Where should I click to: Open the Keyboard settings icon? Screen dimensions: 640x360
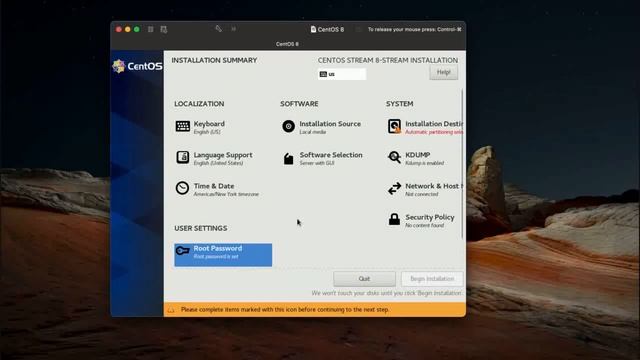pos(182,127)
